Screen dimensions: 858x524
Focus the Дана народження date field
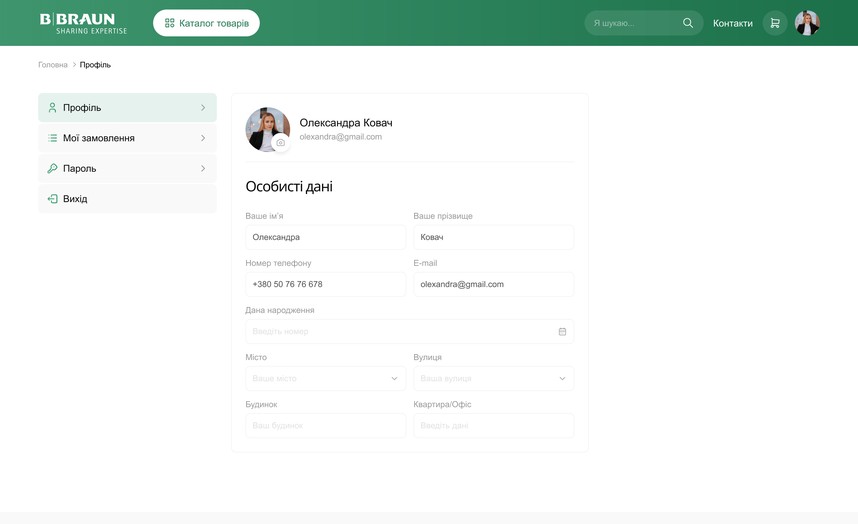[x=409, y=331]
